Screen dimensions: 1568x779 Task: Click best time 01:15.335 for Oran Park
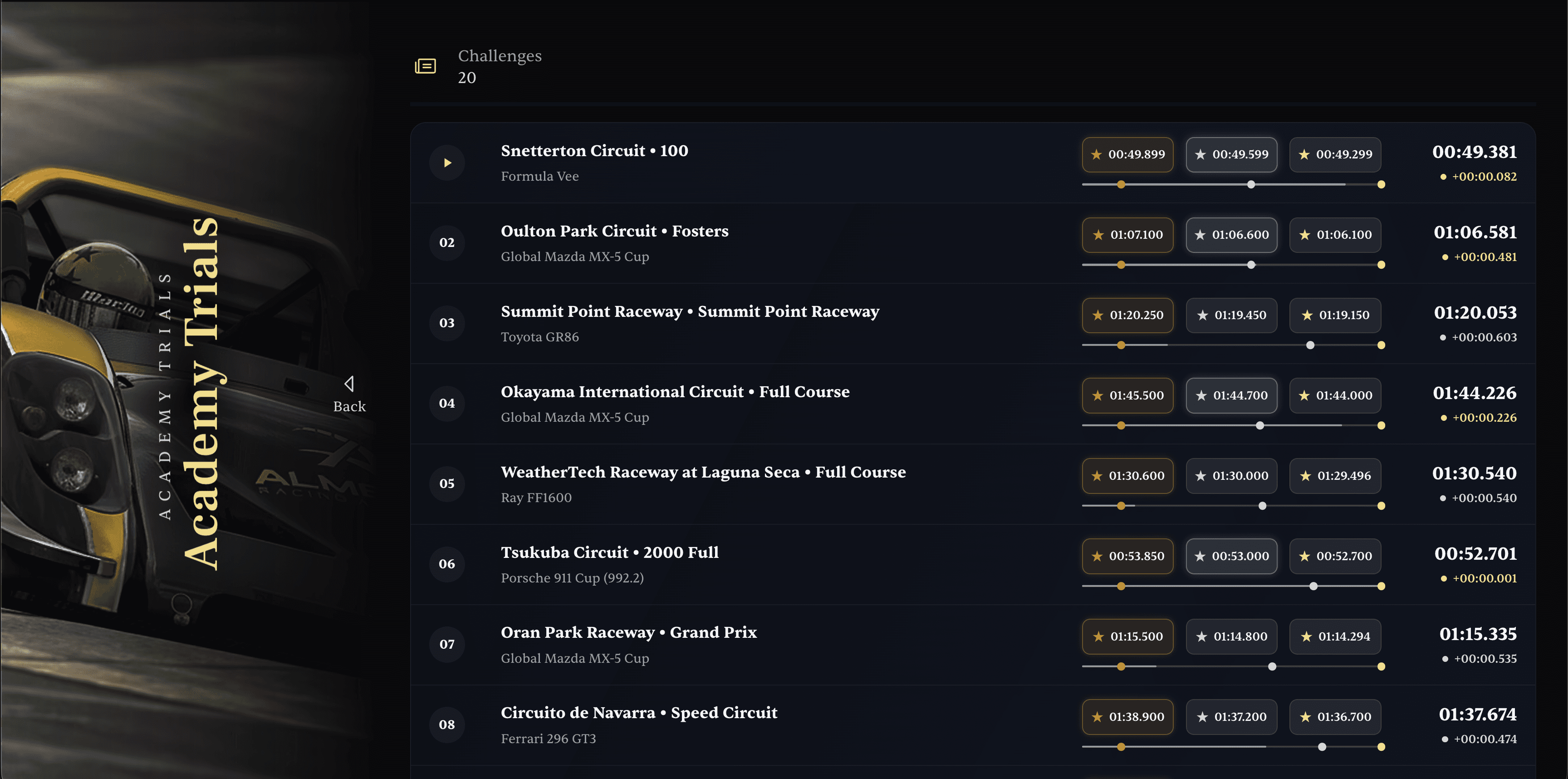1477,635
